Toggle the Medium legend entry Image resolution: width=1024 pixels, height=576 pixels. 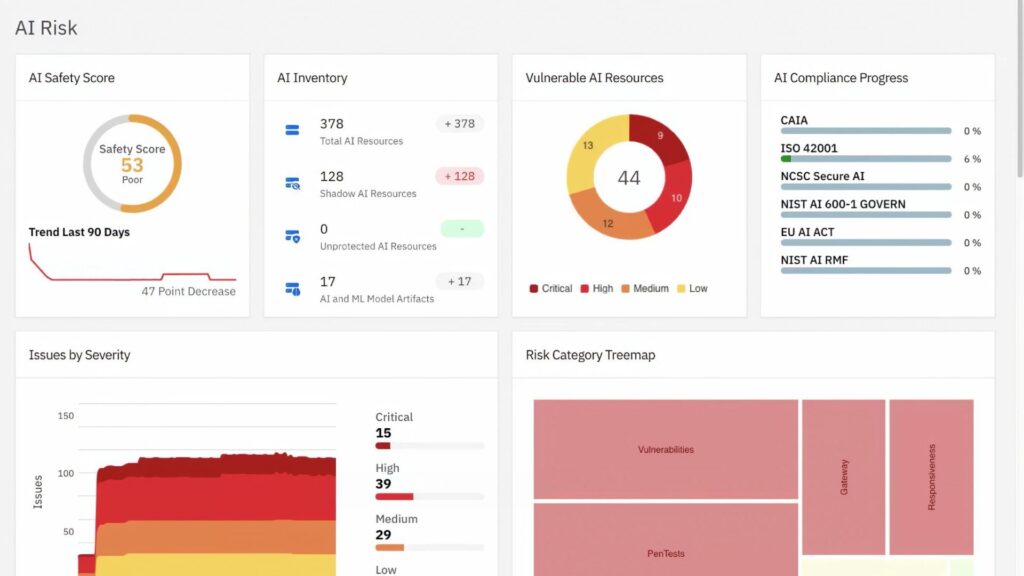tap(645, 288)
